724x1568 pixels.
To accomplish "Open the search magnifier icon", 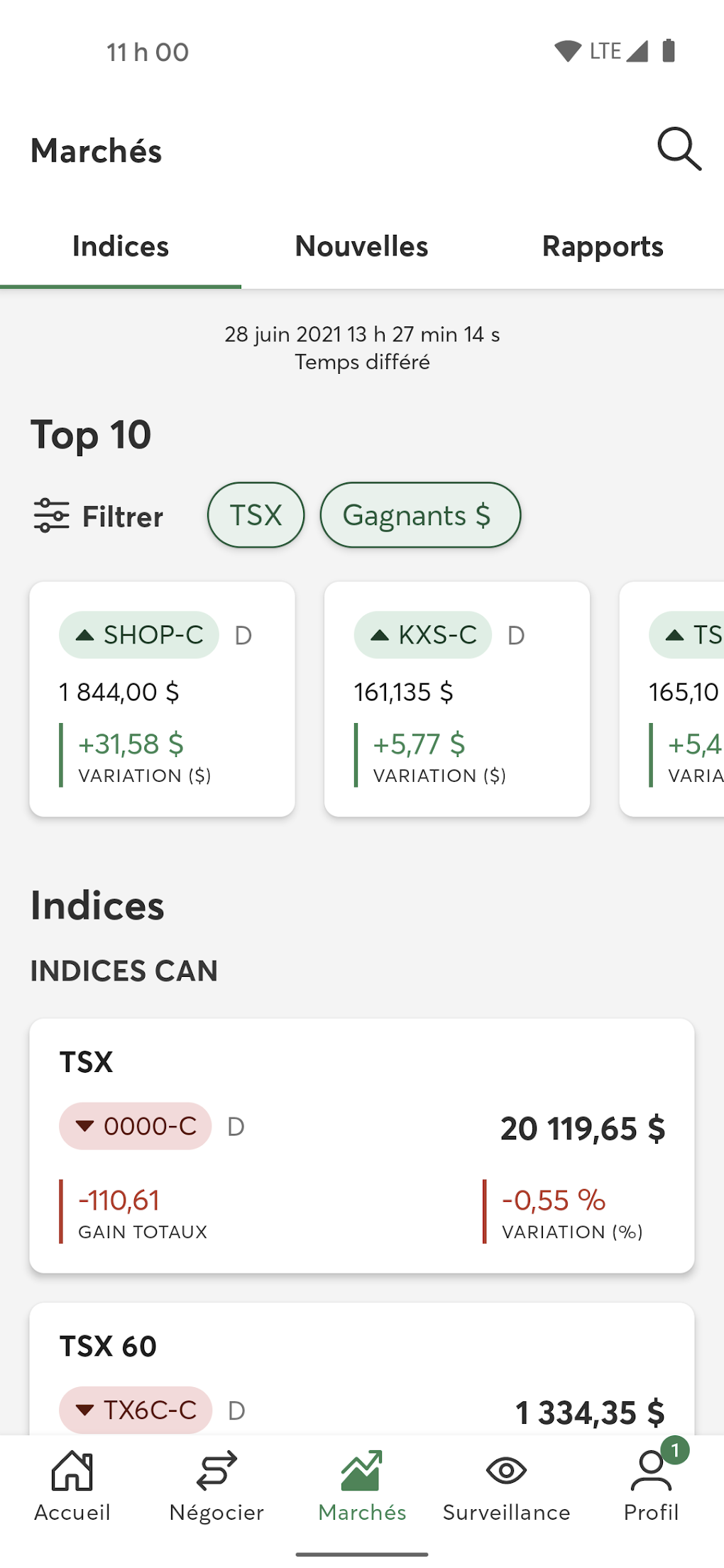I will click(679, 149).
